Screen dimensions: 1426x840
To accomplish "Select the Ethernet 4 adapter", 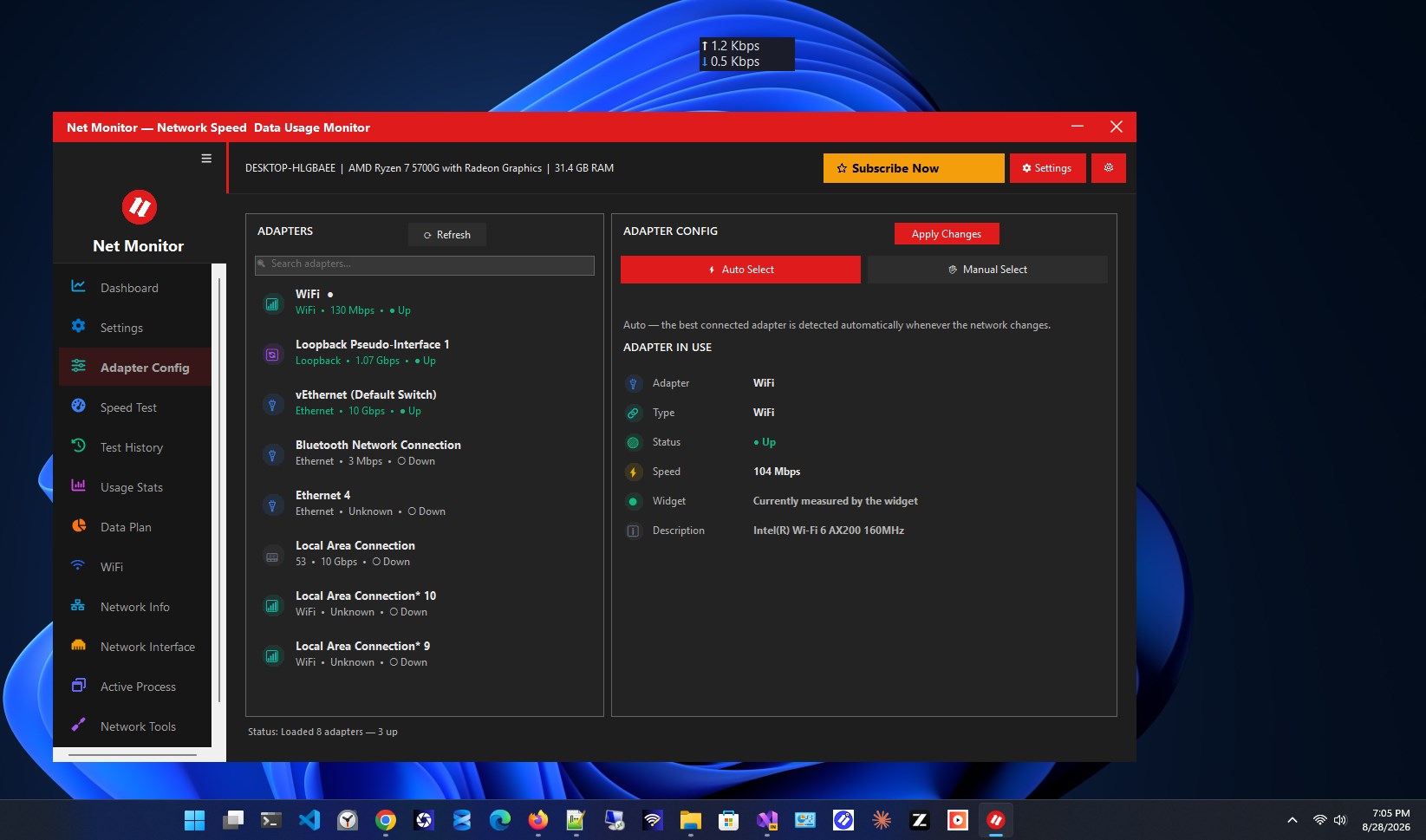I will pyautogui.click(x=425, y=504).
